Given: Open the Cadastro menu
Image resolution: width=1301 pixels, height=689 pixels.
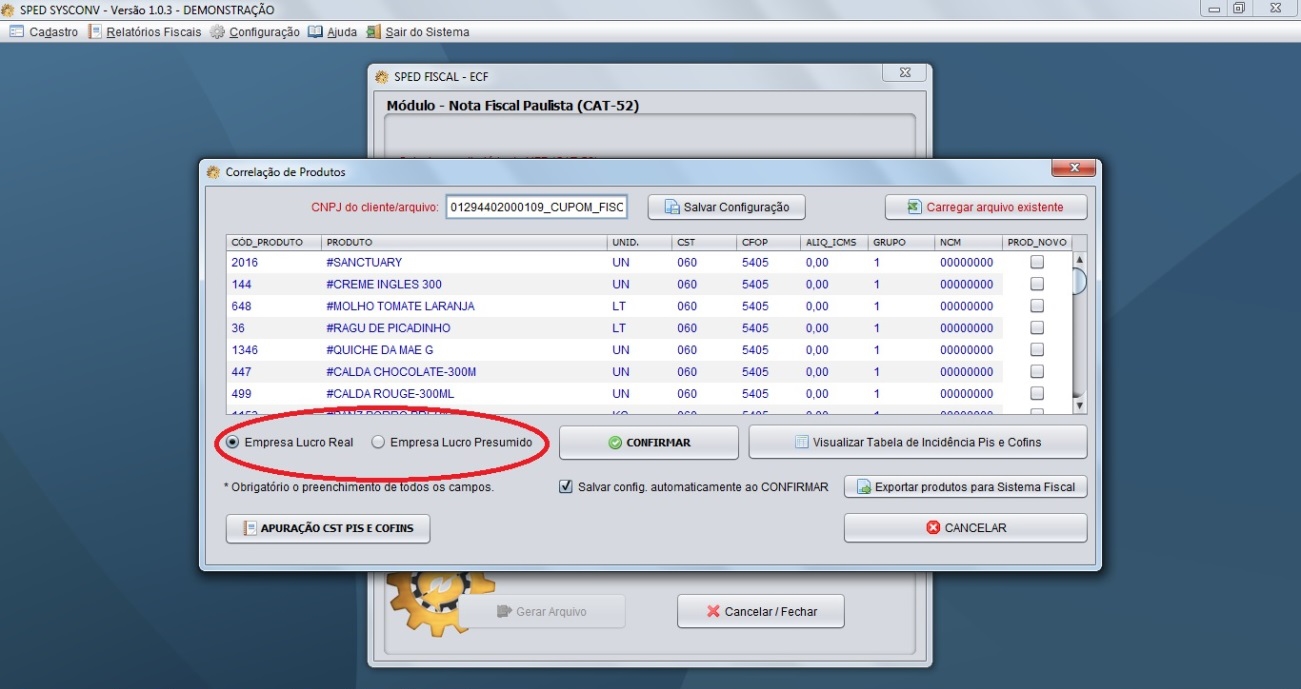Looking at the screenshot, I should 44,32.
